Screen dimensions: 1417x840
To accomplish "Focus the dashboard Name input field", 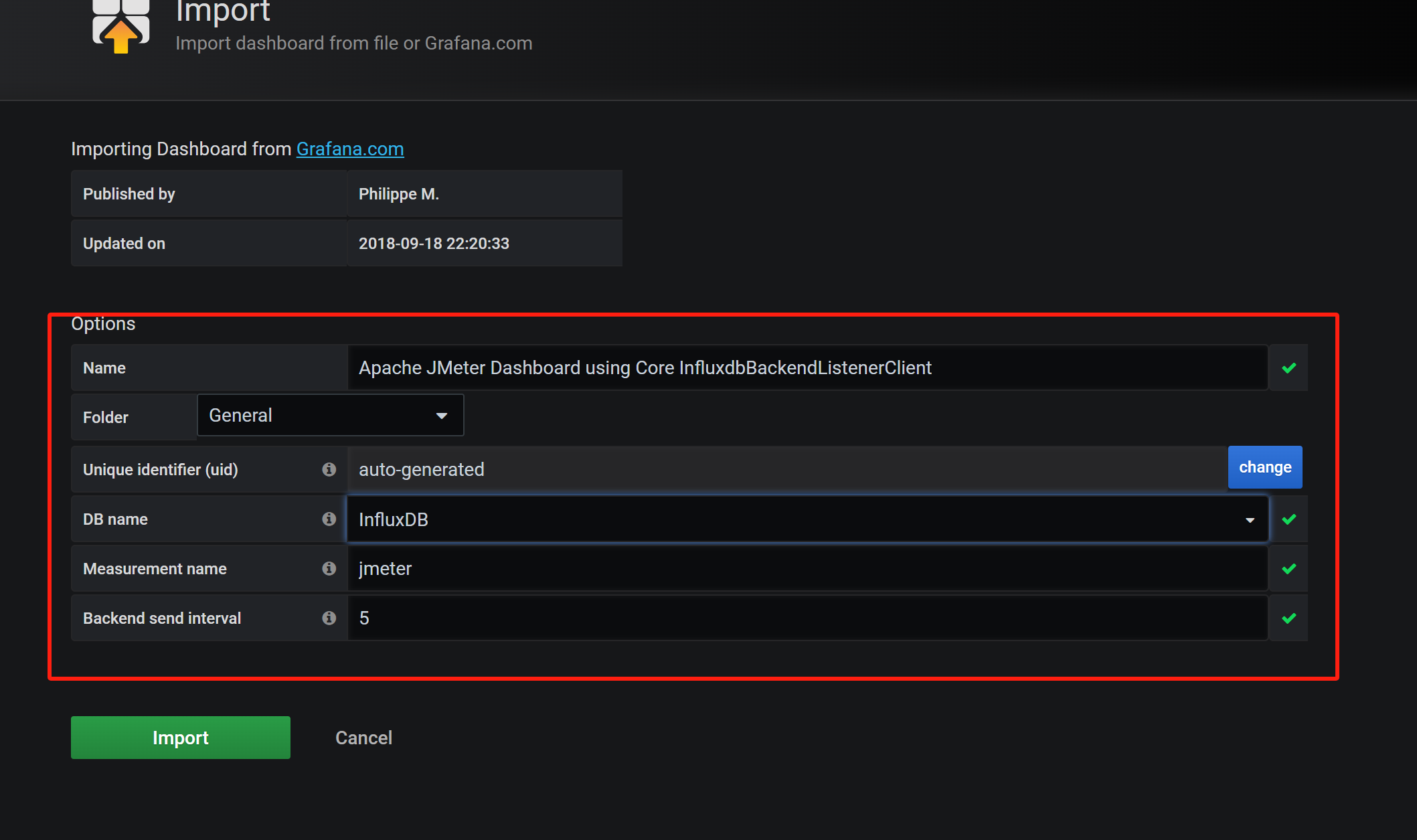I will (807, 367).
